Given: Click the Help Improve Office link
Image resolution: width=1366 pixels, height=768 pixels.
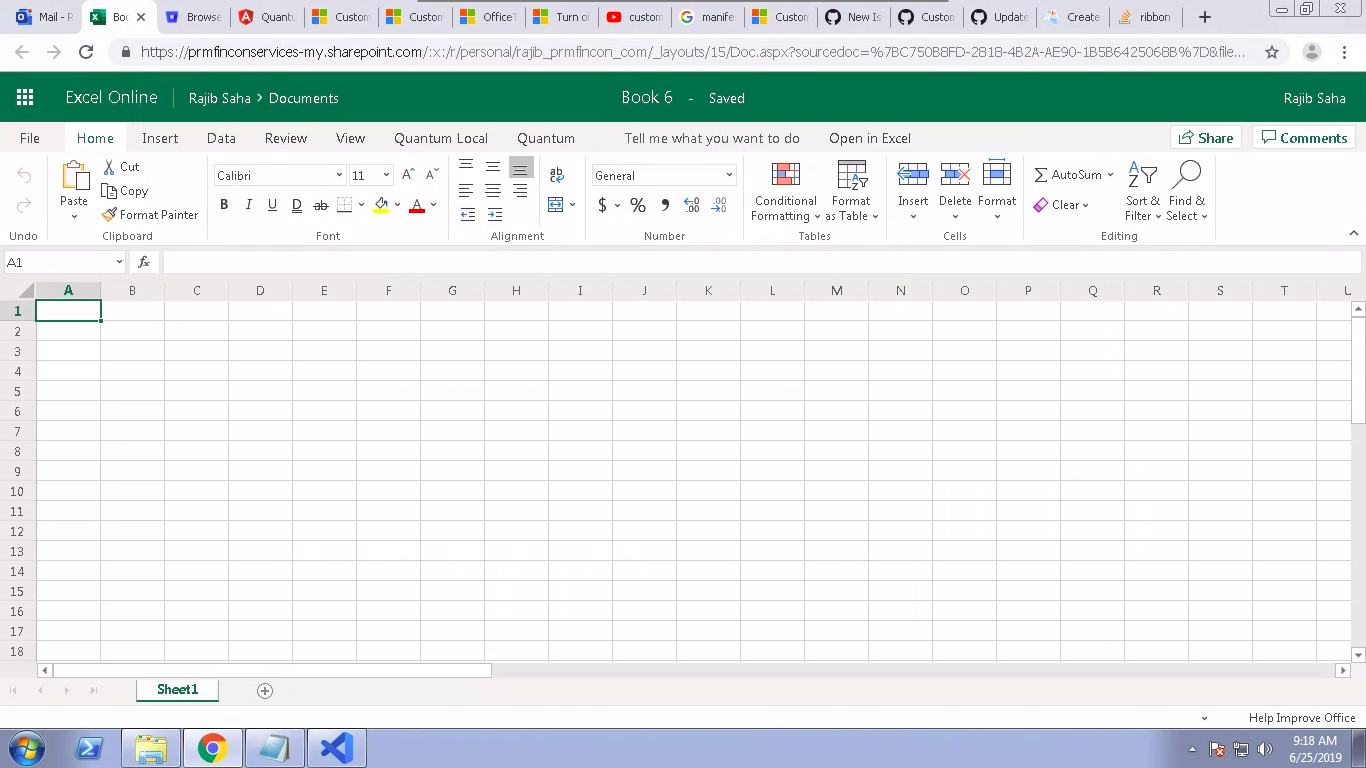Looking at the screenshot, I should tap(1302, 718).
